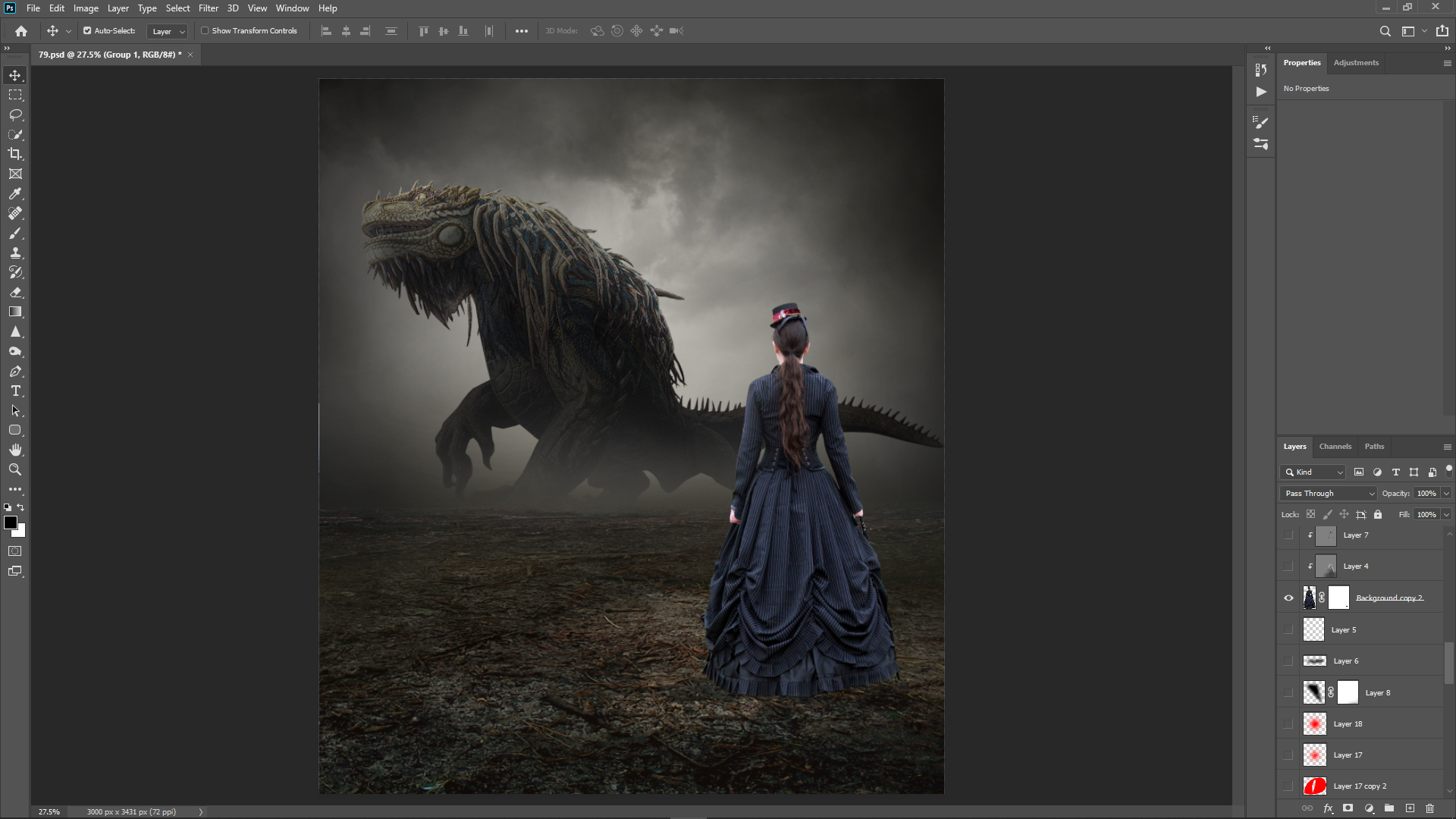1456x819 pixels.
Task: Open the layer filter Kind dropdown
Action: [x=1313, y=472]
